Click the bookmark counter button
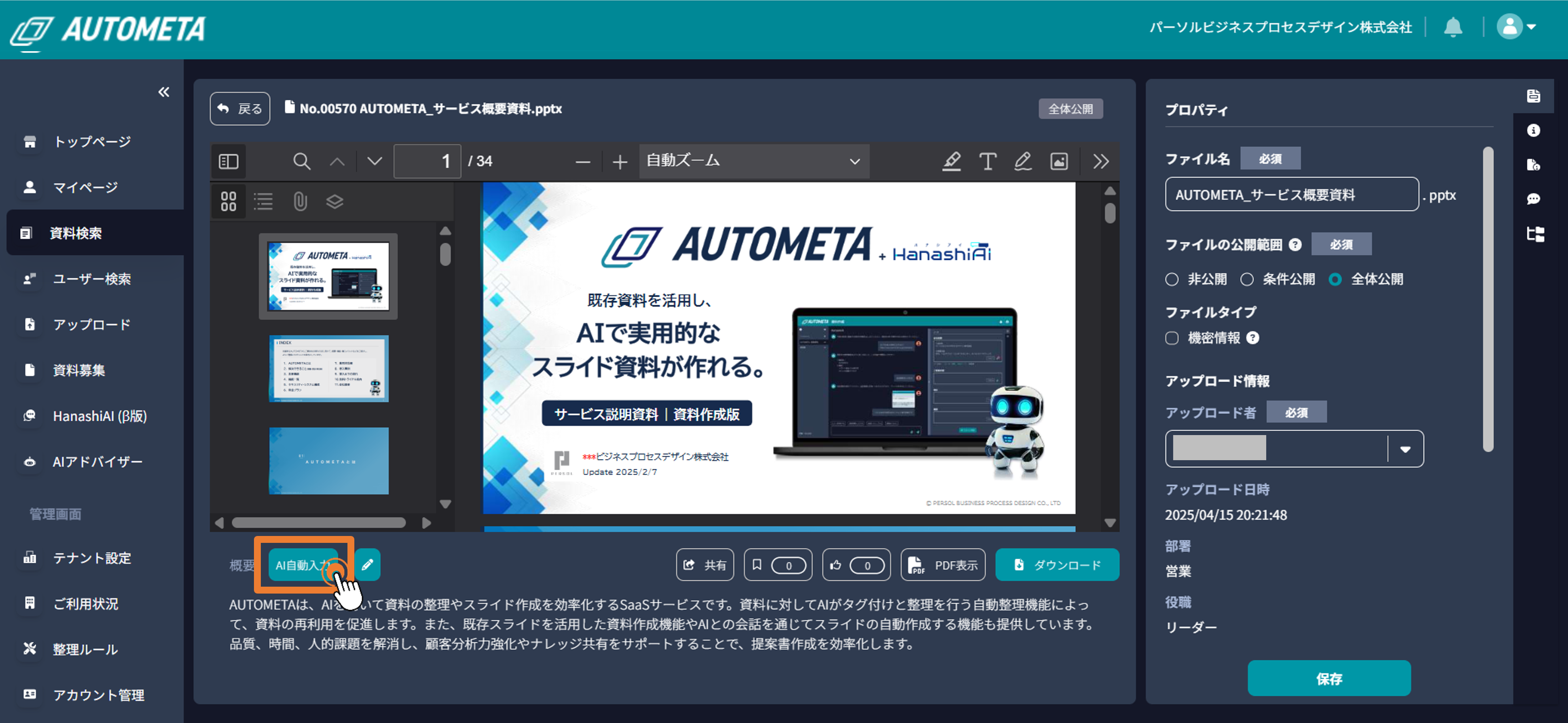Viewport: 1568px width, 723px height. (x=778, y=565)
